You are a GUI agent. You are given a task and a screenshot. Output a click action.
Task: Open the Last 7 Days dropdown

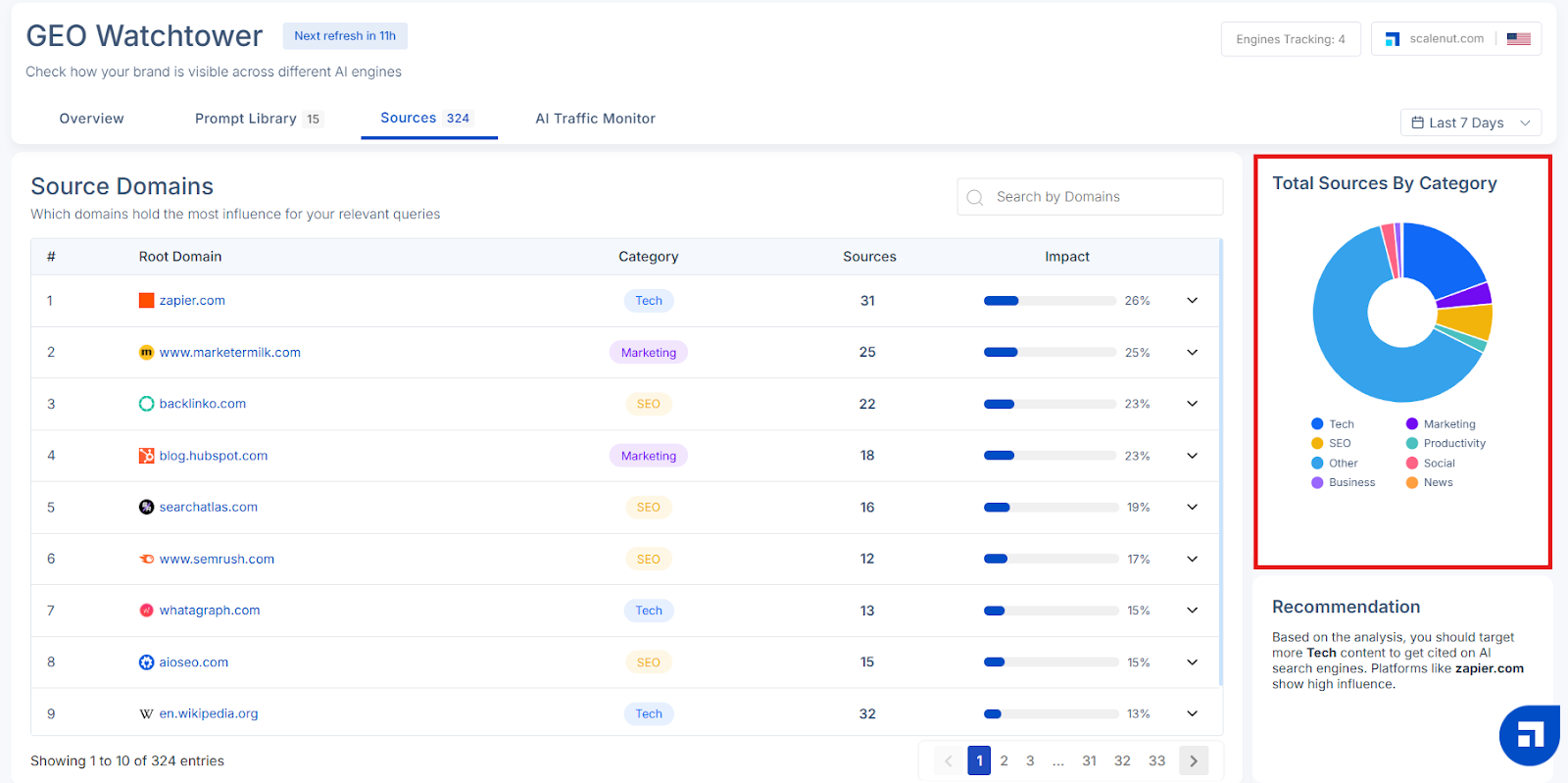click(x=1471, y=122)
